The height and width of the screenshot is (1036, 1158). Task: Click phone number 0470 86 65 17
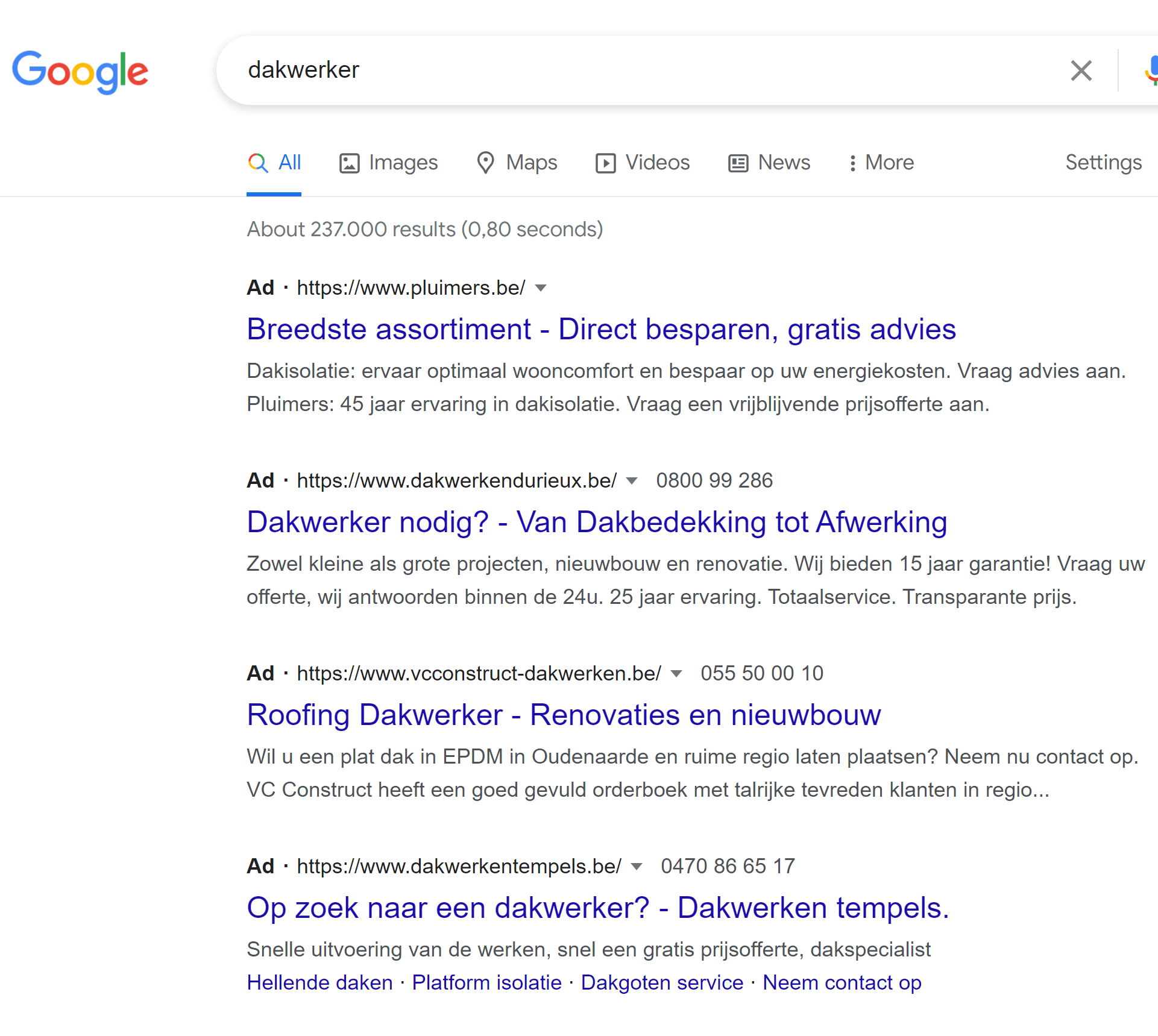click(728, 867)
